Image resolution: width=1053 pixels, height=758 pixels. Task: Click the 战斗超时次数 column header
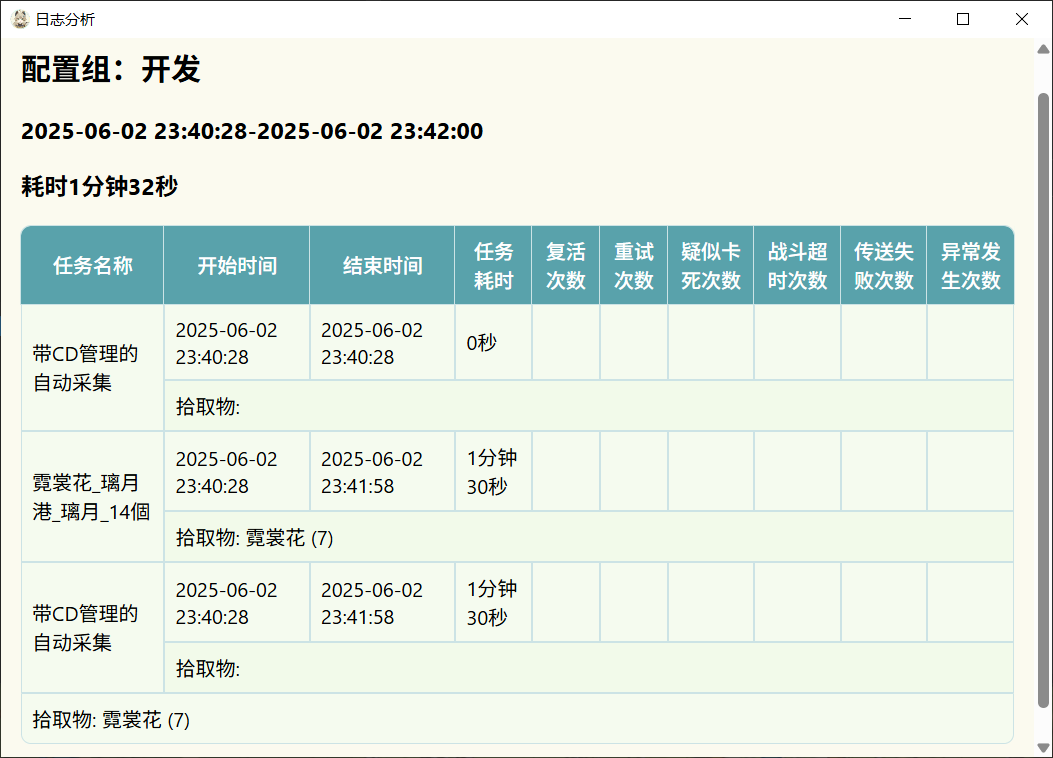tap(797, 265)
